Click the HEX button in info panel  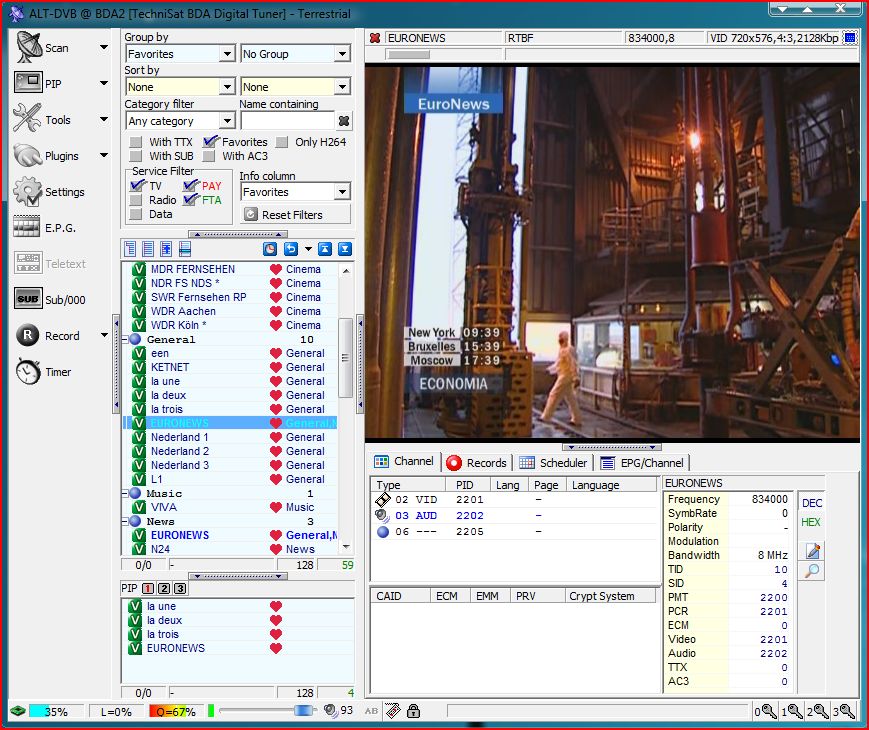click(x=811, y=522)
